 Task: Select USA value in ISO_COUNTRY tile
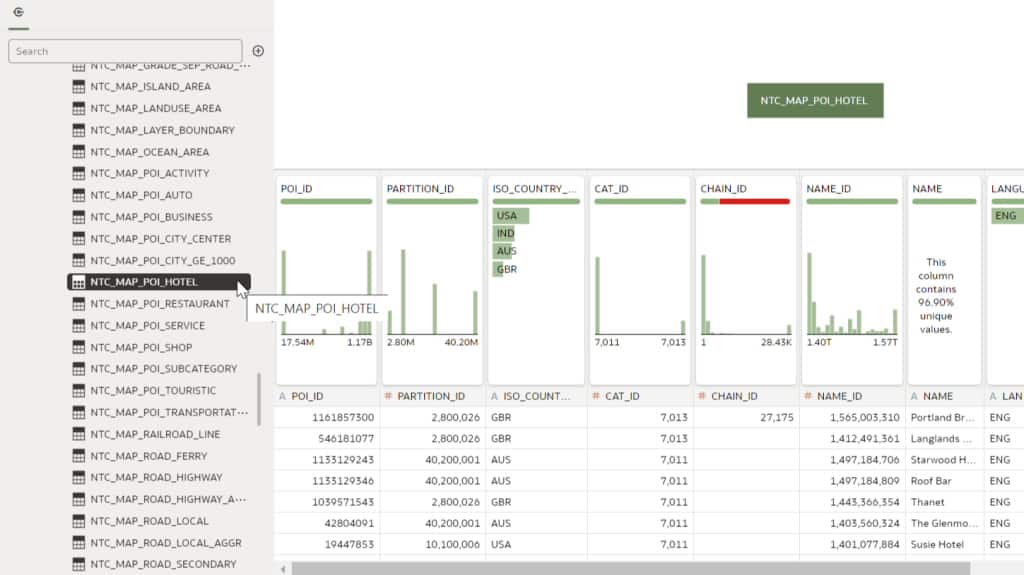pos(510,216)
